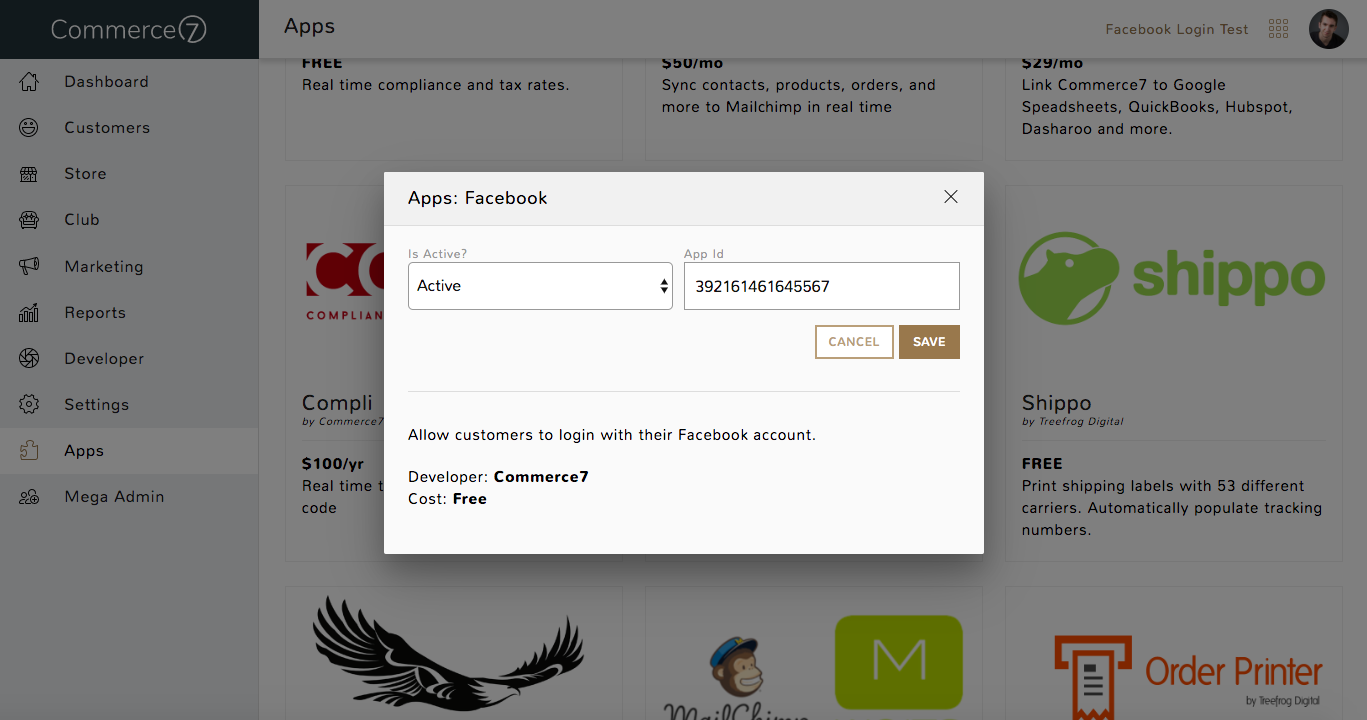Viewport: 1367px width, 720px height.
Task: Click the Compli app title
Action: pos(338,403)
